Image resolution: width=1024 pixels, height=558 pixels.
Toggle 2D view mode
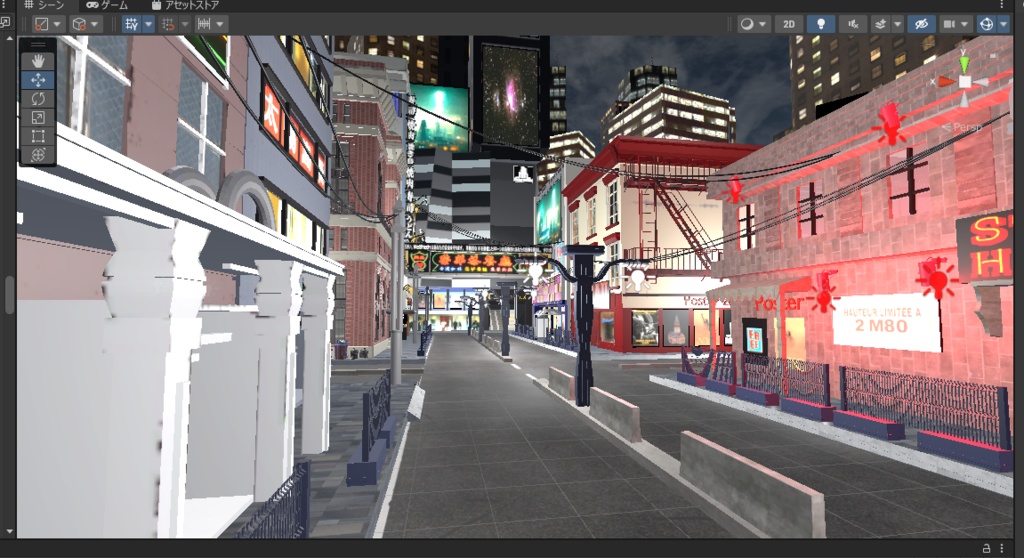coord(789,24)
